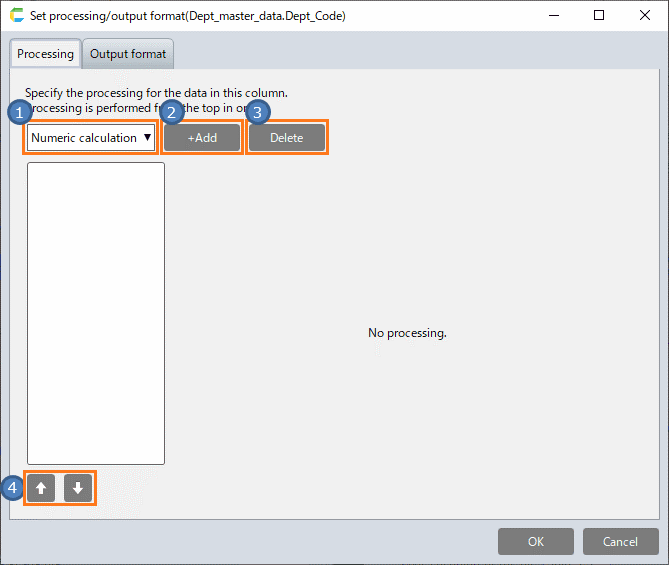669x565 pixels.
Task: Minimize the dialog window
Action: [x=553, y=15]
